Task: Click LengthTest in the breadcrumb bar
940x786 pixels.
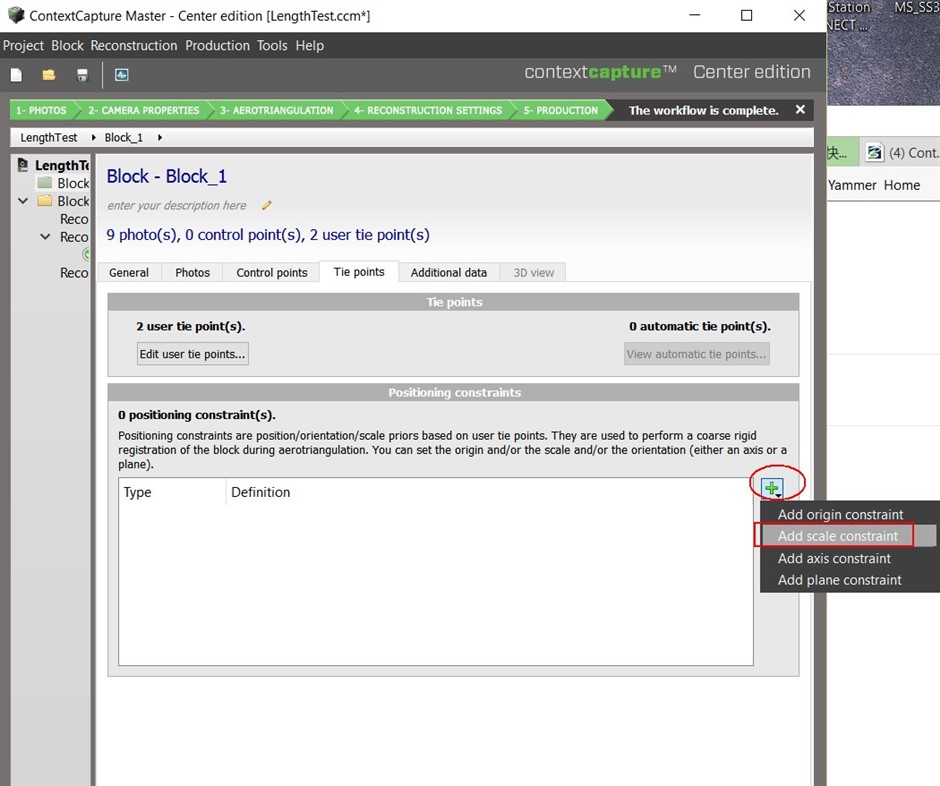Action: tap(49, 137)
